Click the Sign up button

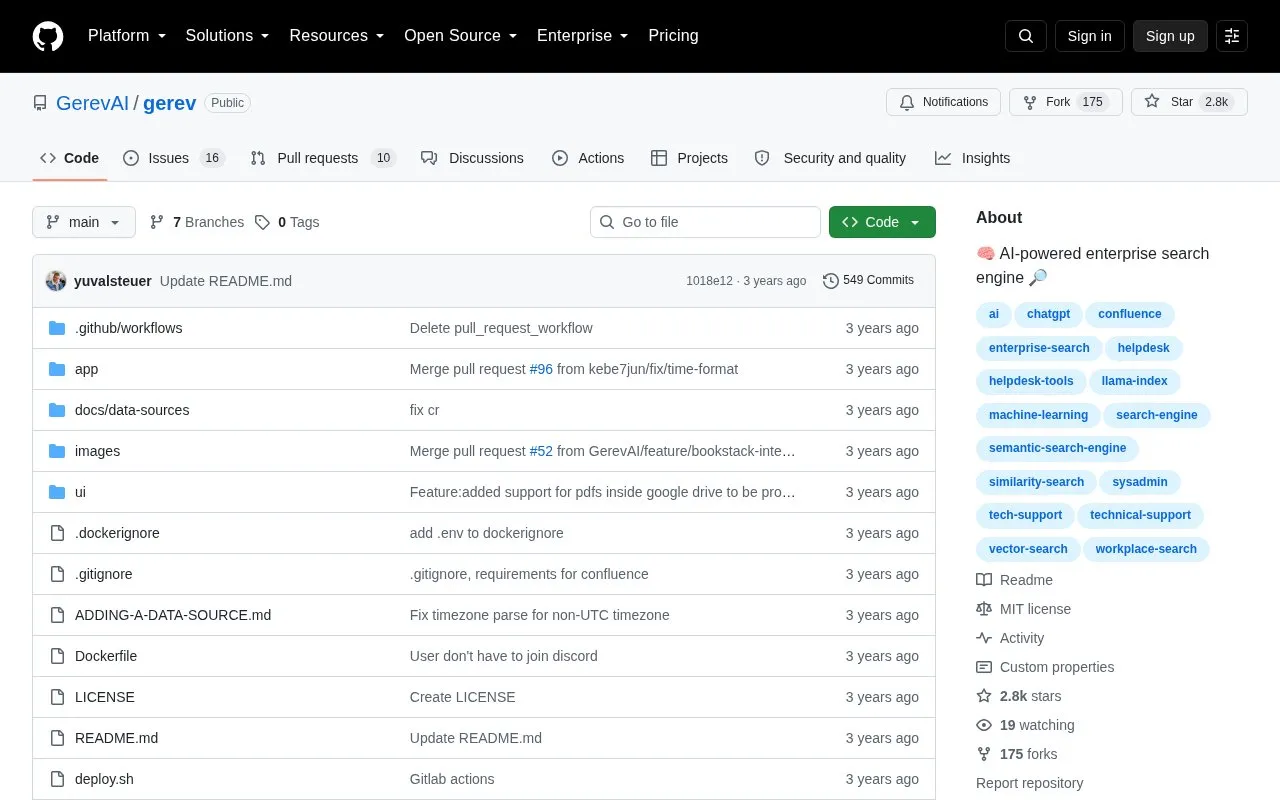tap(1170, 36)
